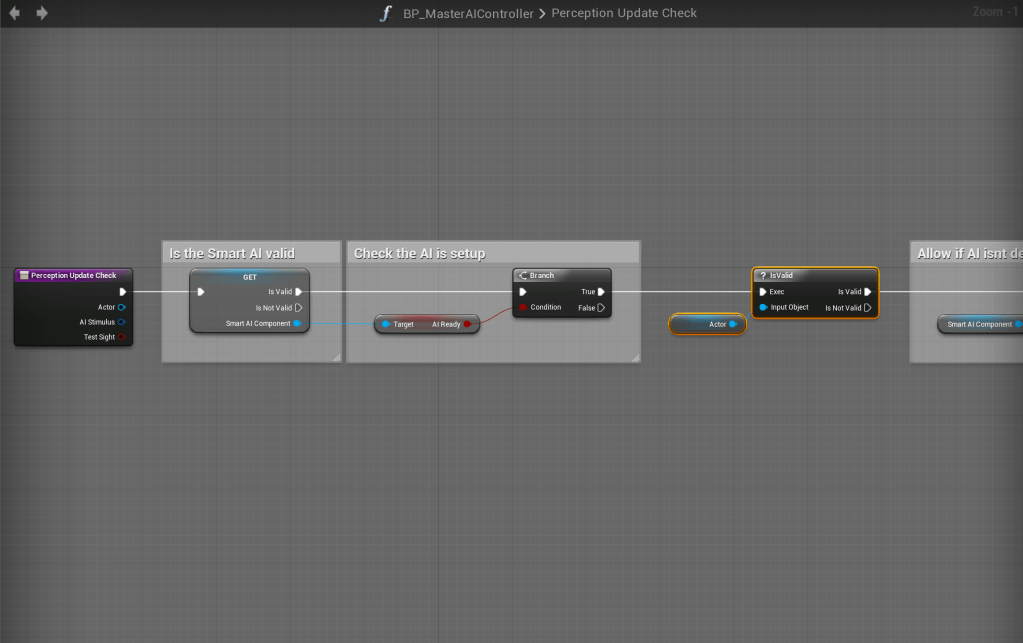Viewport: 1023px width, 643px height.
Task: Select the 'Check the AI is setup' comment title
Action: (420, 253)
